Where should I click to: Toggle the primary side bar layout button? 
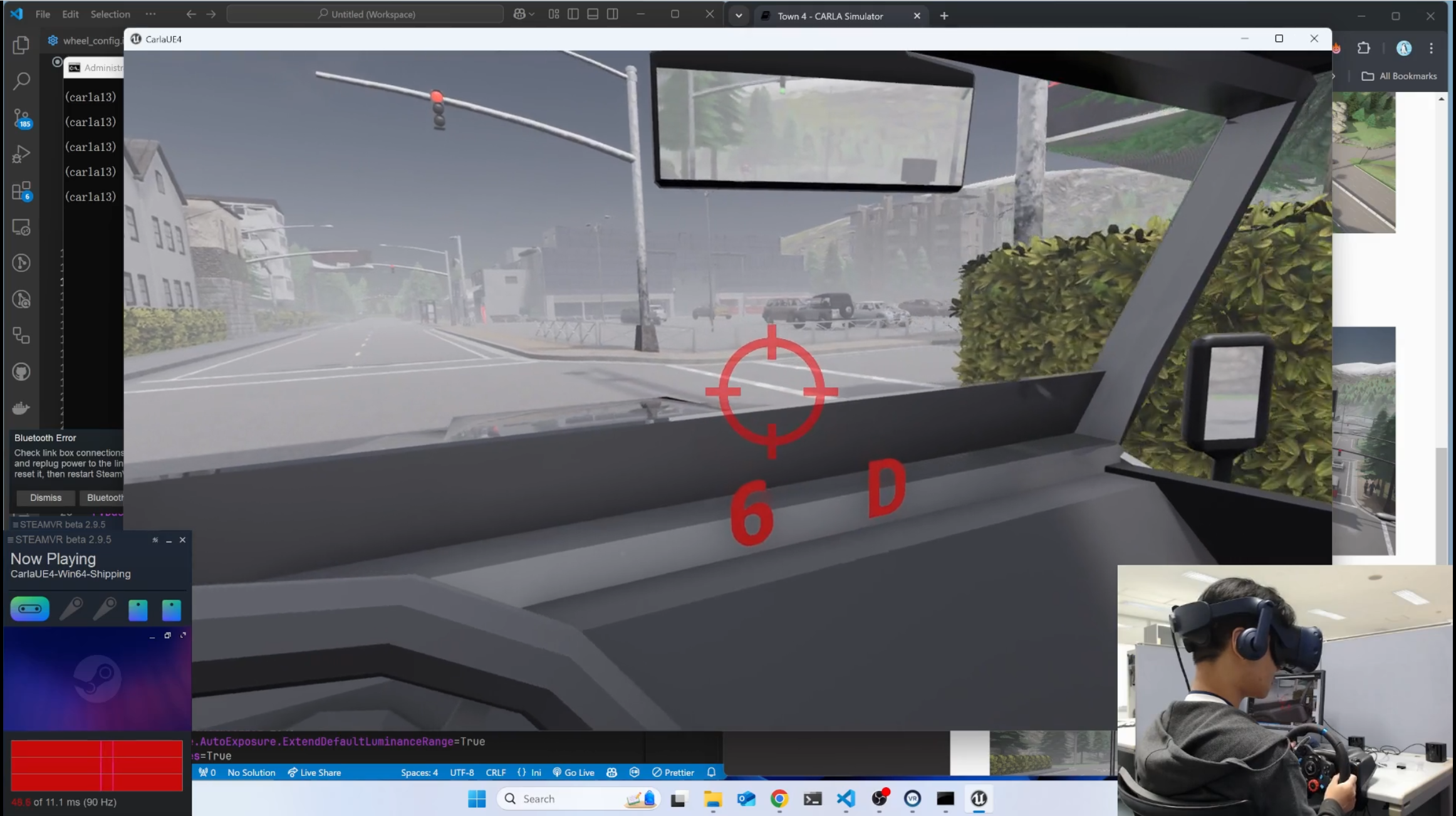(x=573, y=14)
